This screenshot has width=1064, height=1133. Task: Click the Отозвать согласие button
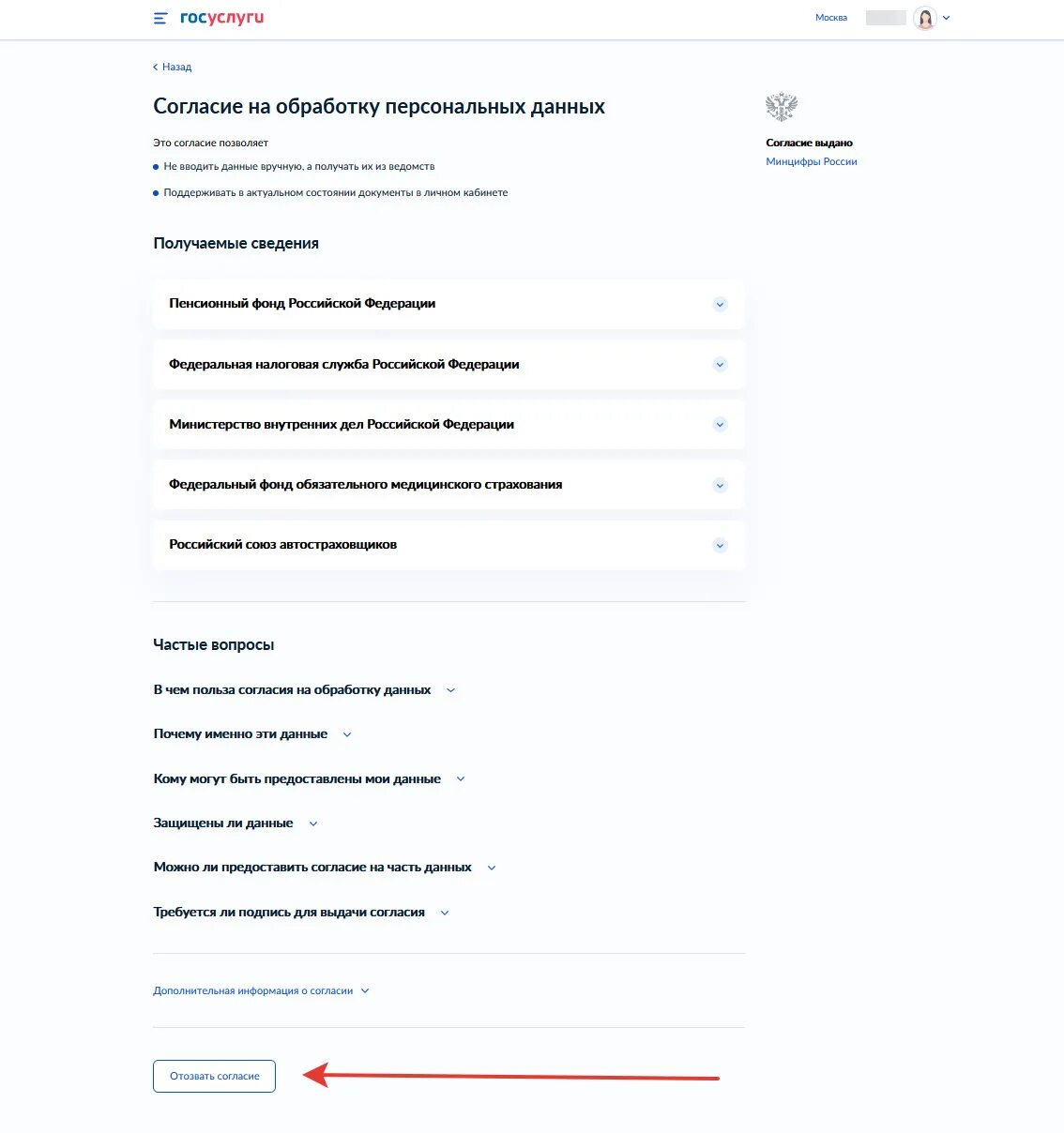tap(214, 1076)
